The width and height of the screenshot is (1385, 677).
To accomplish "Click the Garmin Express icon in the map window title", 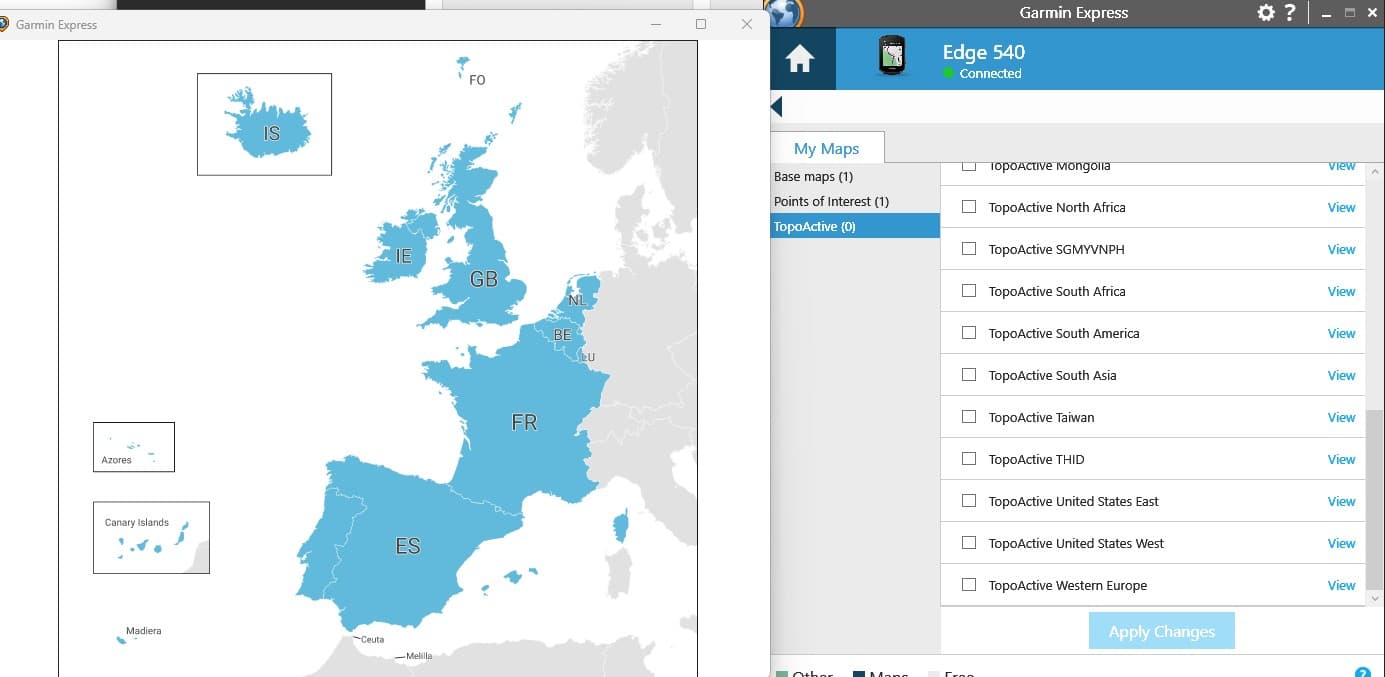I will coord(4,24).
